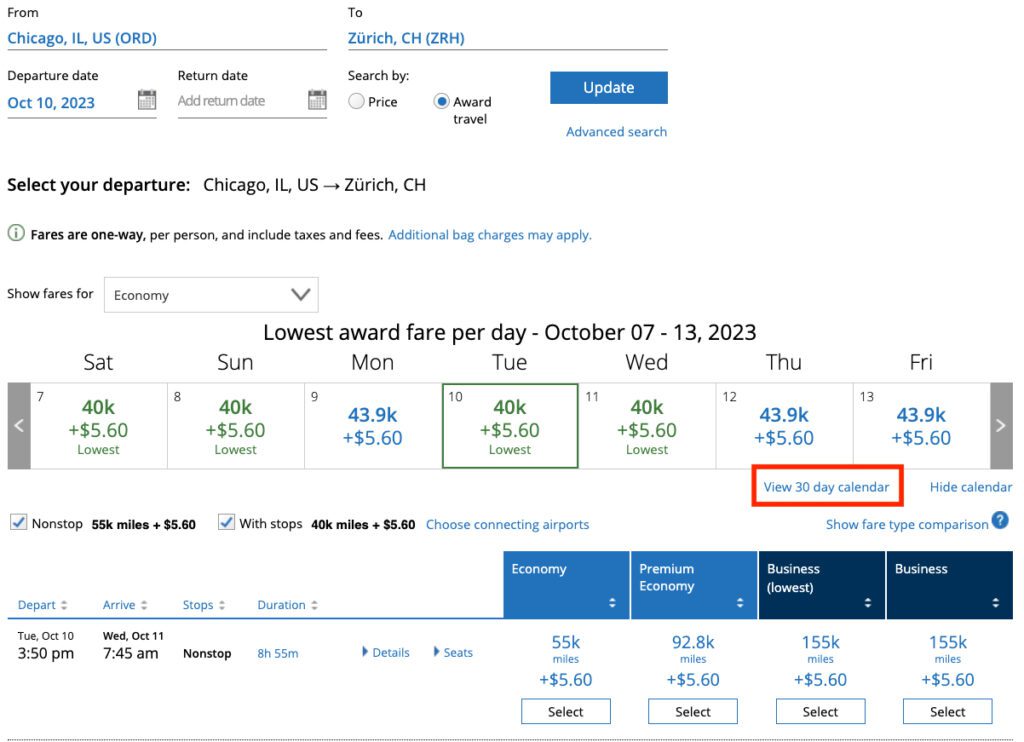This screenshot has height=742, width=1024.
Task: Click the next week arrow in calendar
Action: tap(1001, 426)
